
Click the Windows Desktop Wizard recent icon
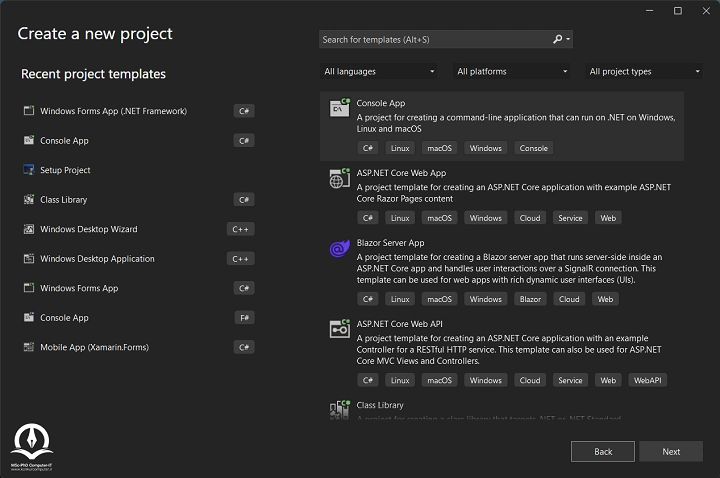[28, 229]
